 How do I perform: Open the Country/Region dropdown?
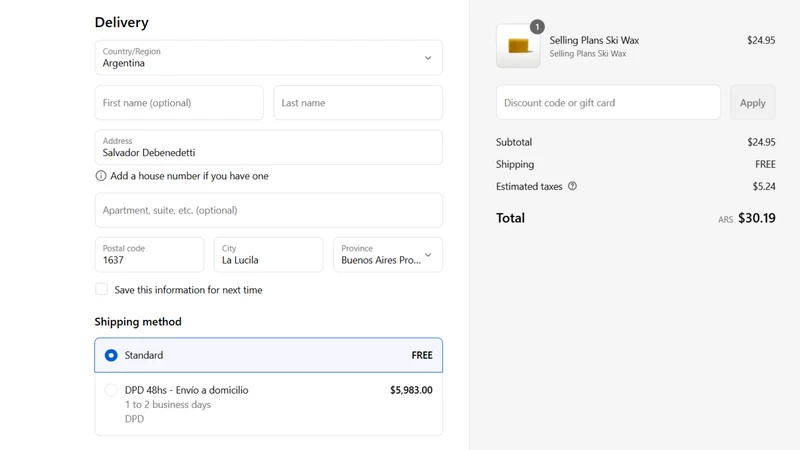pos(268,58)
